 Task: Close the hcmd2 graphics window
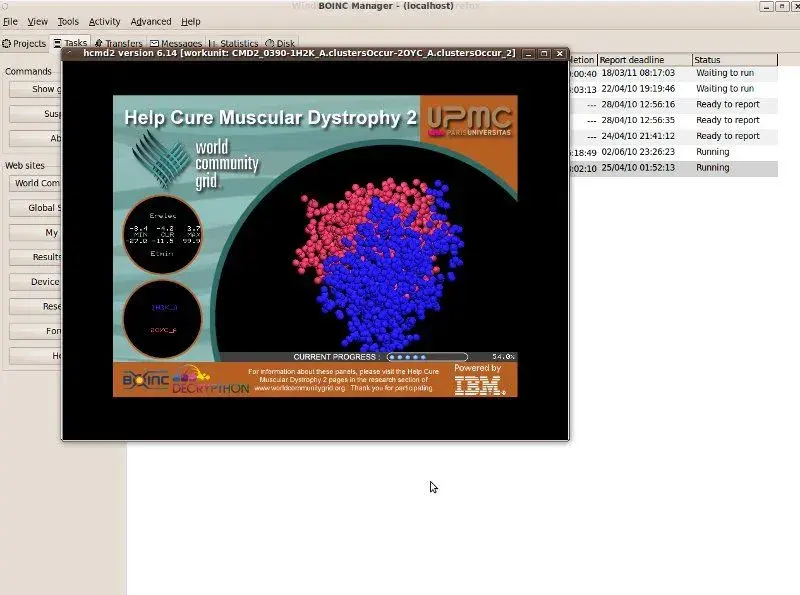(560, 54)
